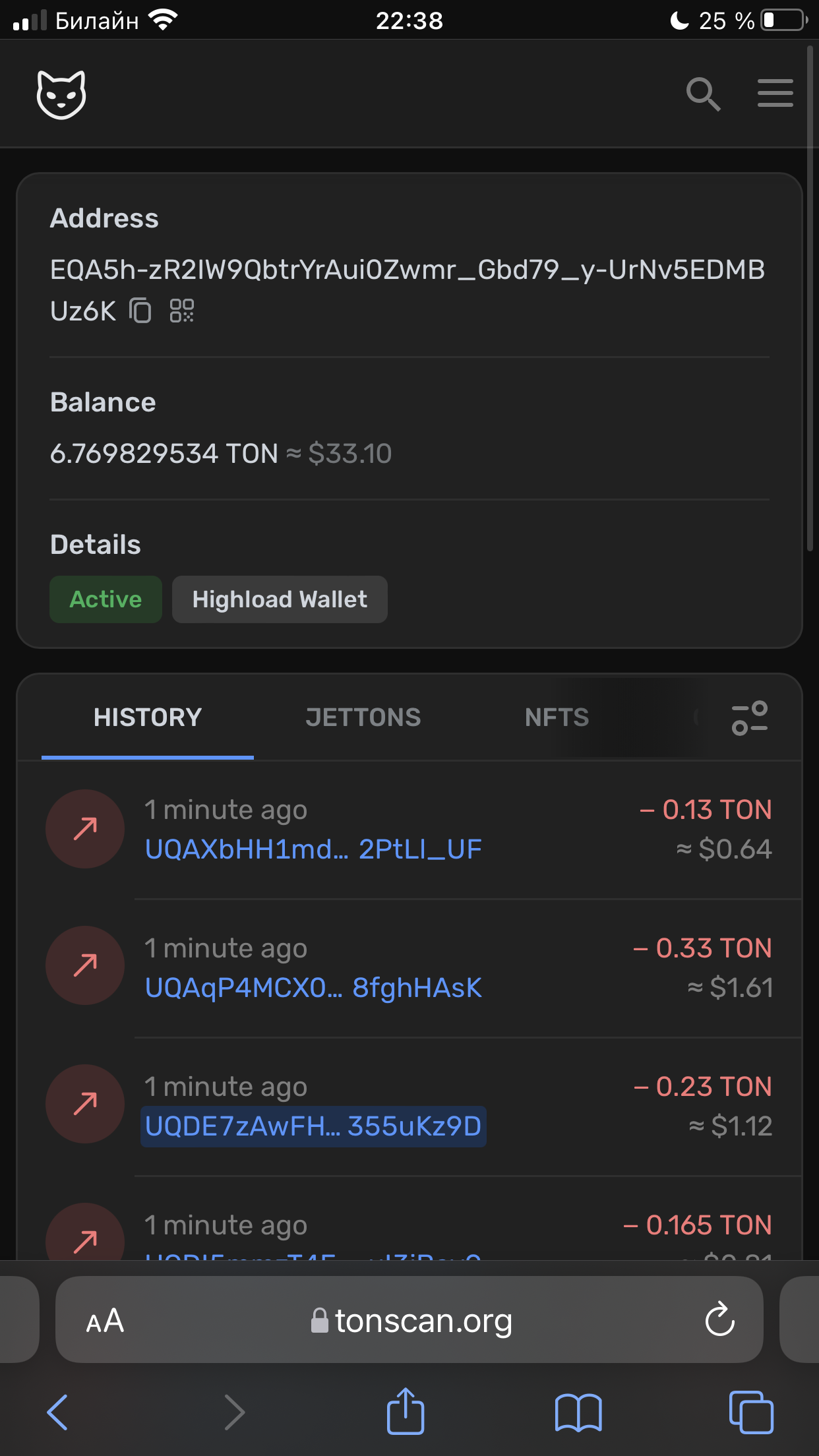Open the search magnifier icon
This screenshot has width=819, height=1456.
coord(703,94)
